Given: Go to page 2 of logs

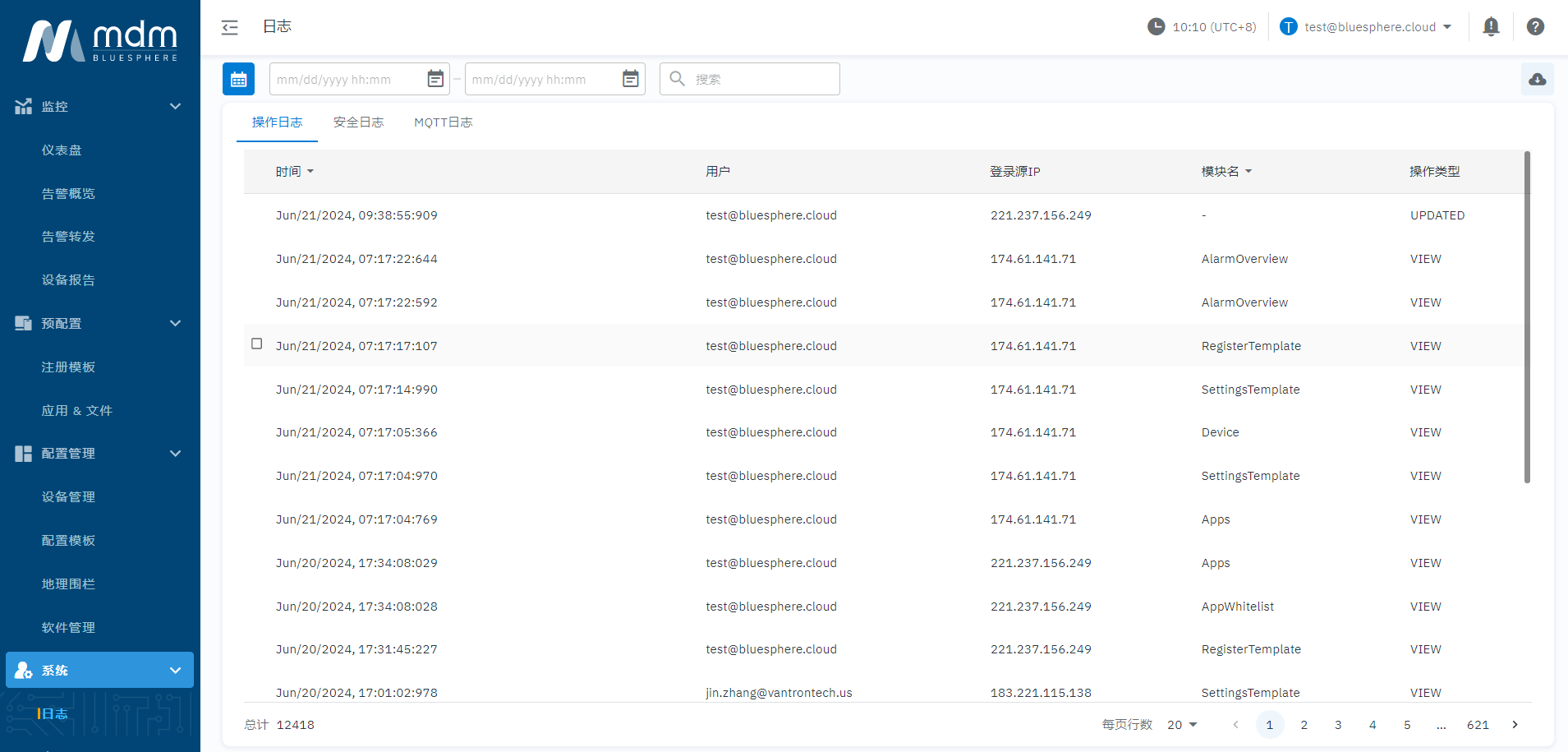Looking at the screenshot, I should tap(1304, 725).
